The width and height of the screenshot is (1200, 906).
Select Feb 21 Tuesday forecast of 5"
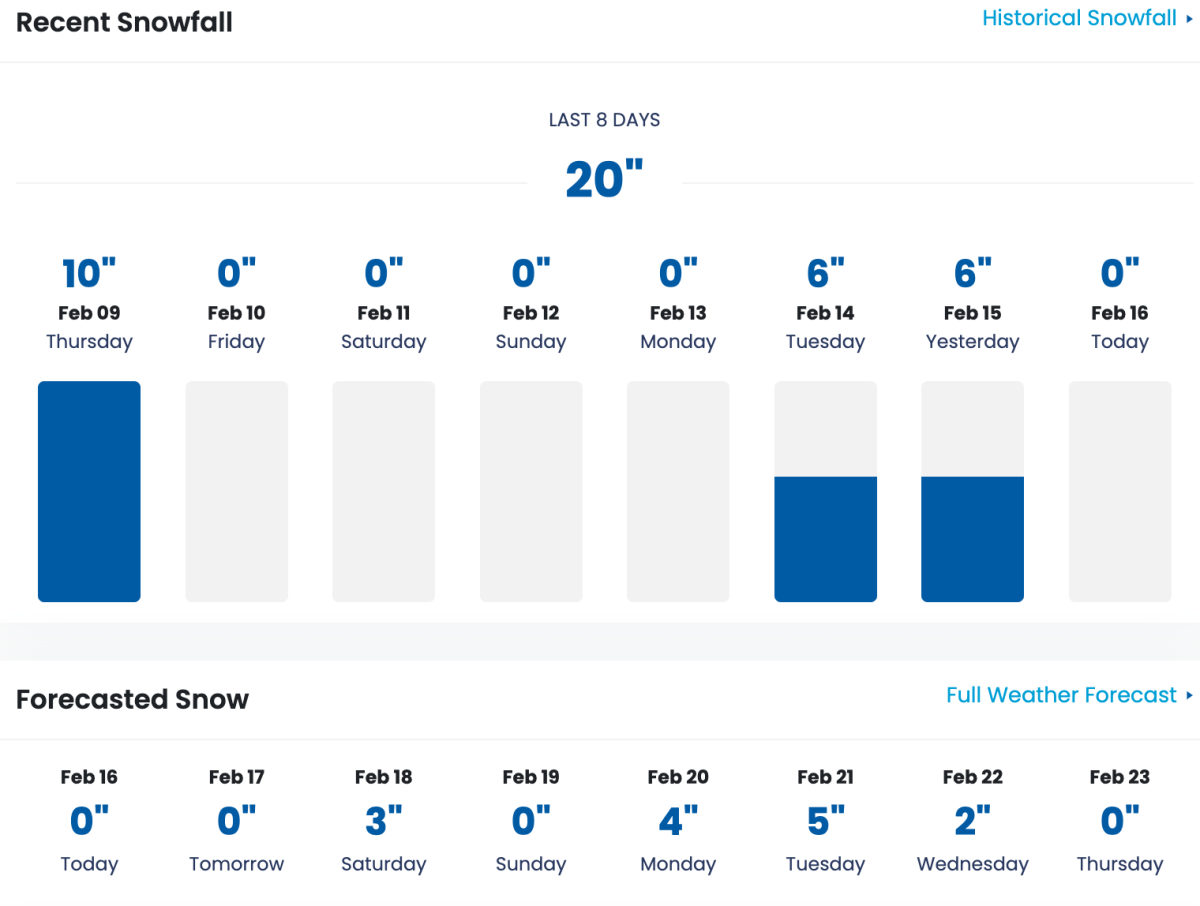click(x=825, y=821)
